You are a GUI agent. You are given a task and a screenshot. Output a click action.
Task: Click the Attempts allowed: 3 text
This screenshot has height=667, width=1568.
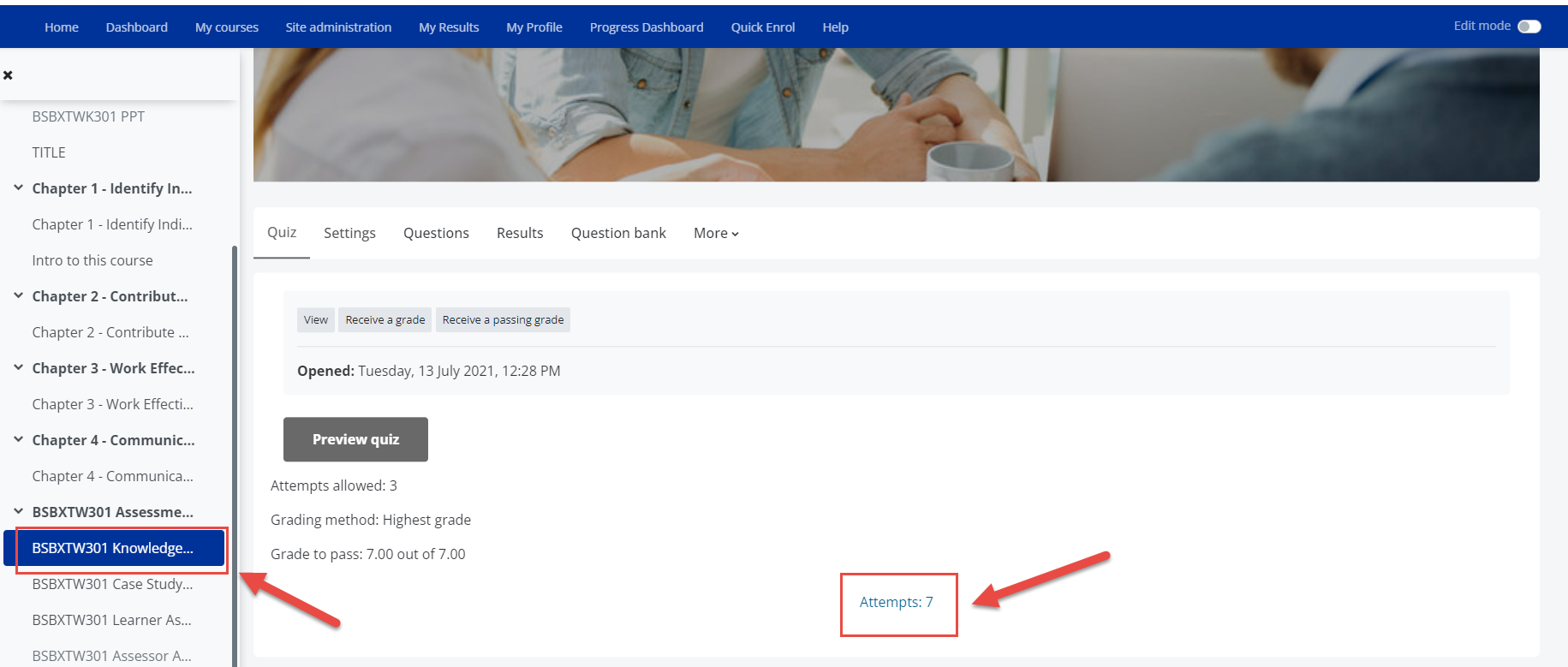click(334, 485)
